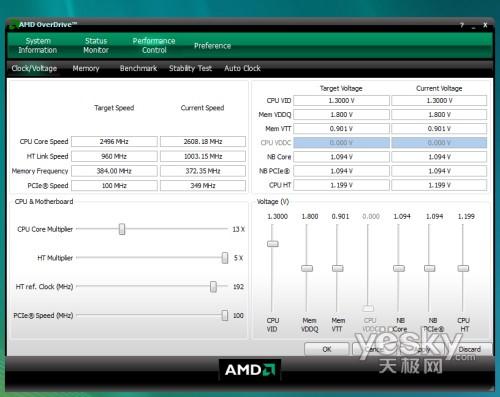The width and height of the screenshot is (500, 397).
Task: Click the CPU Core Multiplier slider handle
Action: tap(122, 229)
